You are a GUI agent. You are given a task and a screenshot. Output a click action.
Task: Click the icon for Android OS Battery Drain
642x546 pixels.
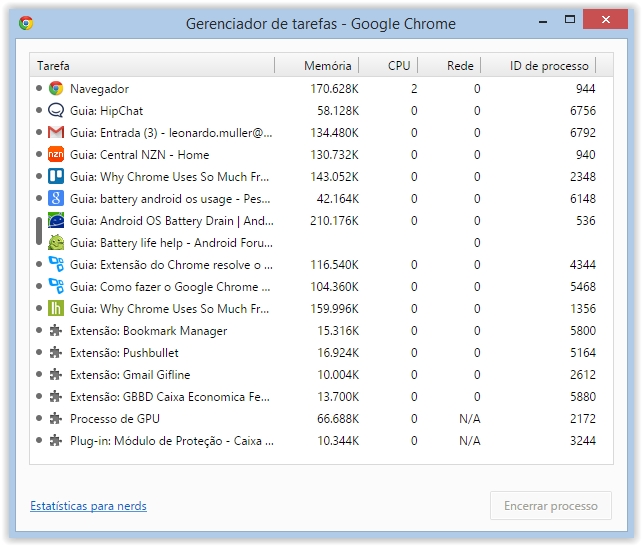pos(56,221)
